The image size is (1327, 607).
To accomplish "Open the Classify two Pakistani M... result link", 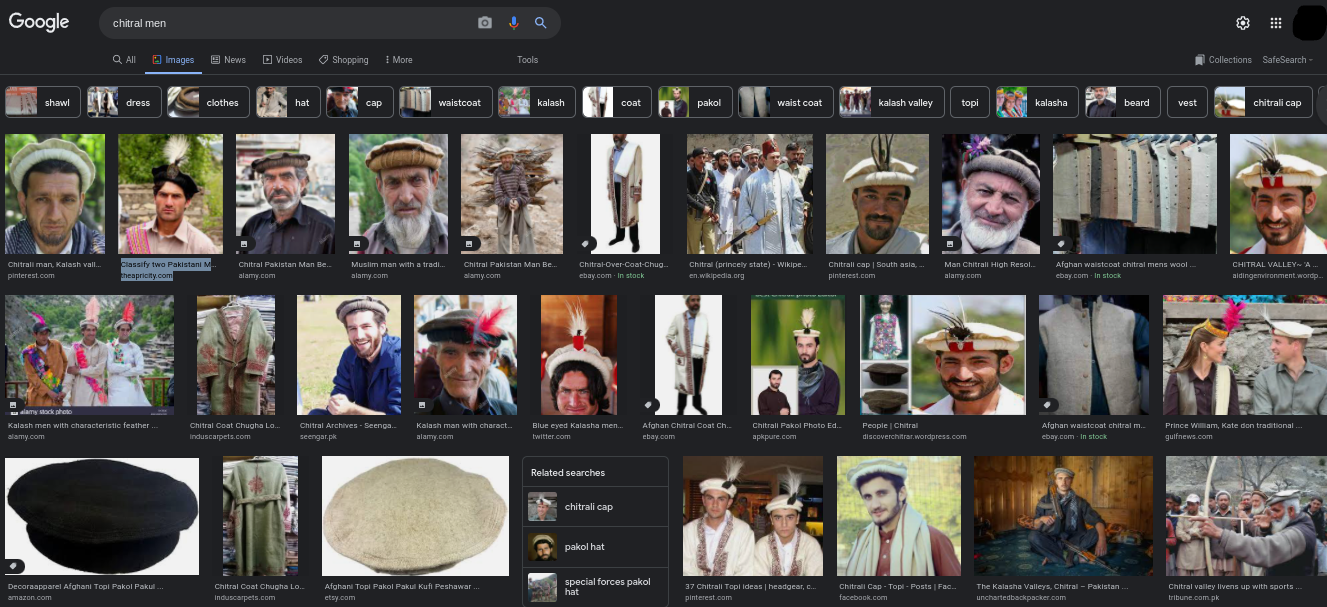I will point(167,264).
